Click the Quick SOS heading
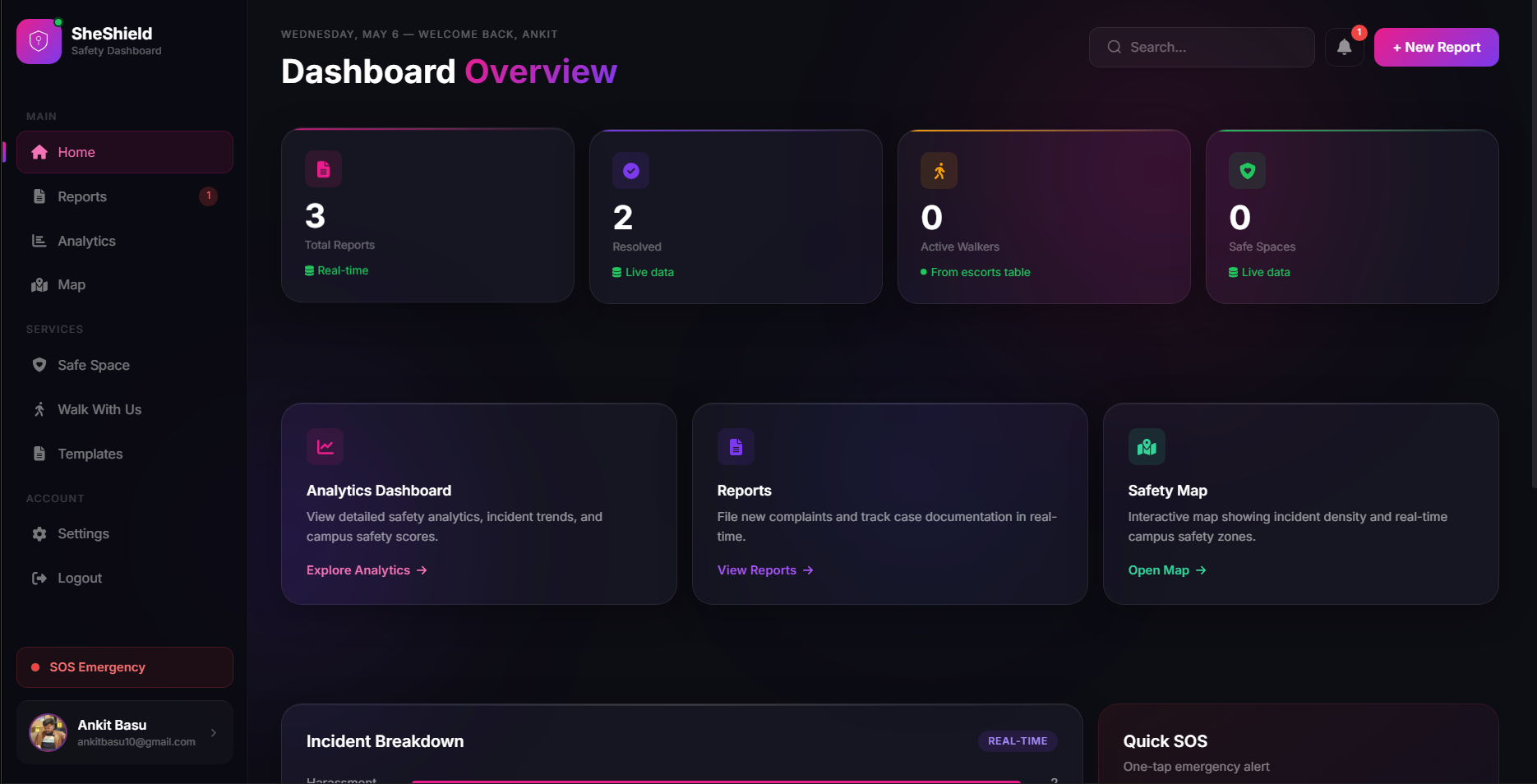This screenshot has width=1537, height=784. coord(1165,741)
